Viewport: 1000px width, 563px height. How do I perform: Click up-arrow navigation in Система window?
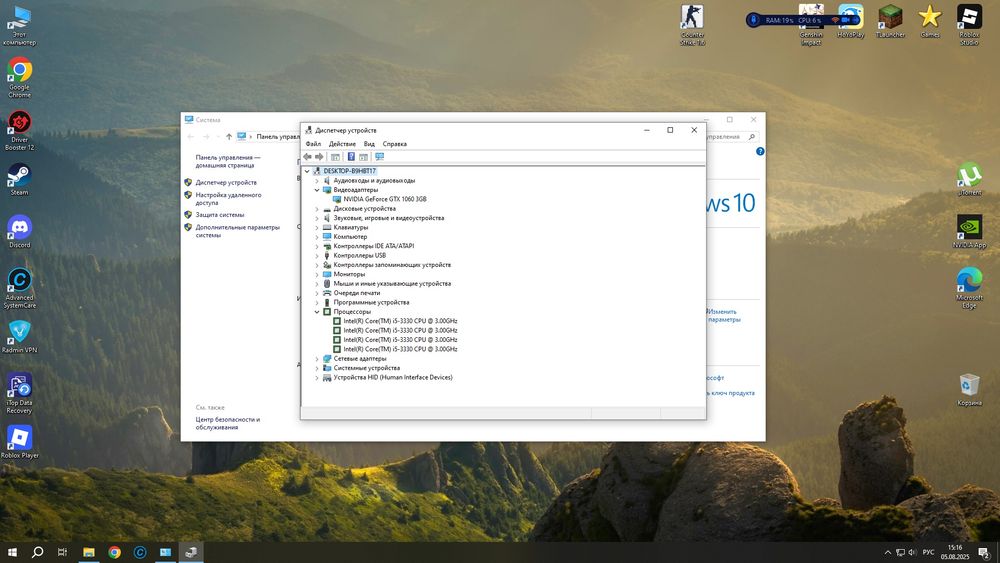(229, 136)
